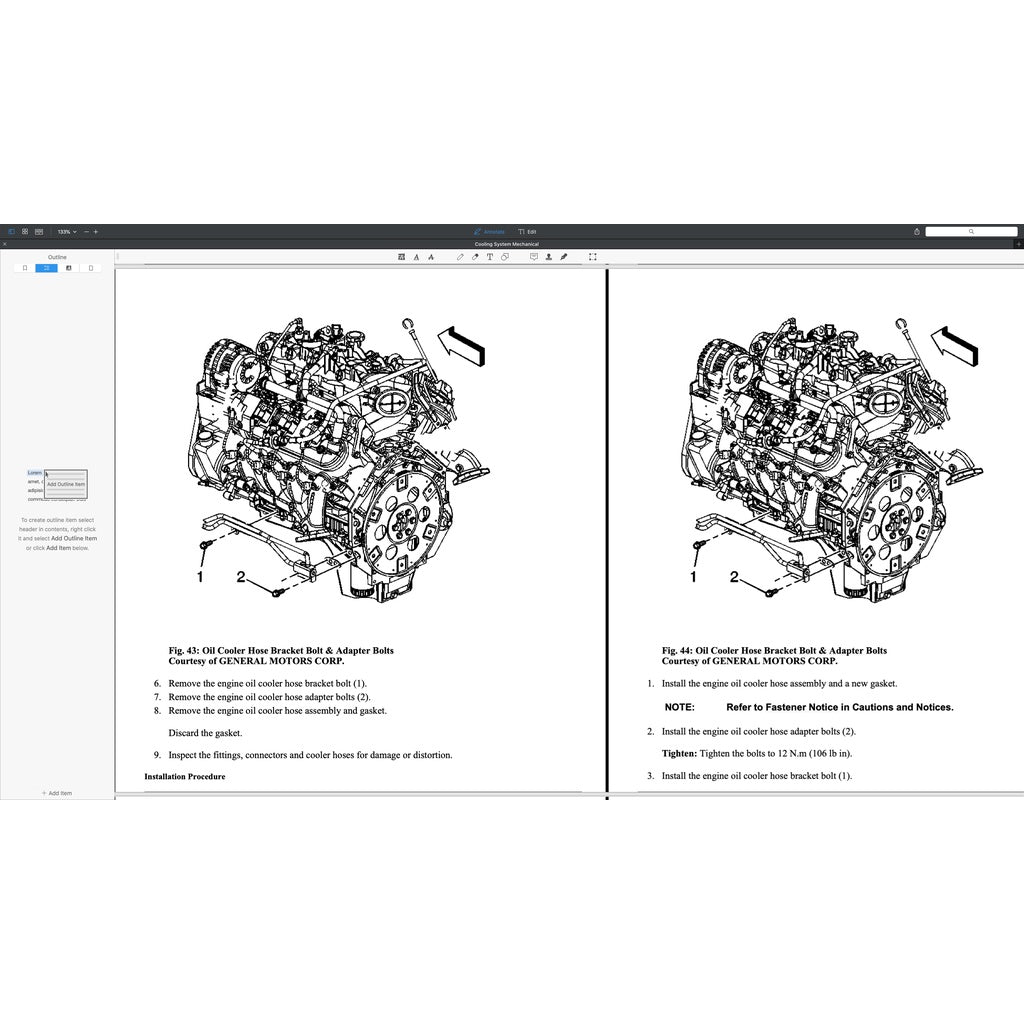The image size is (1024, 1024).
Task: Switch sidebar to Bookmarks view
Action: 25,268
